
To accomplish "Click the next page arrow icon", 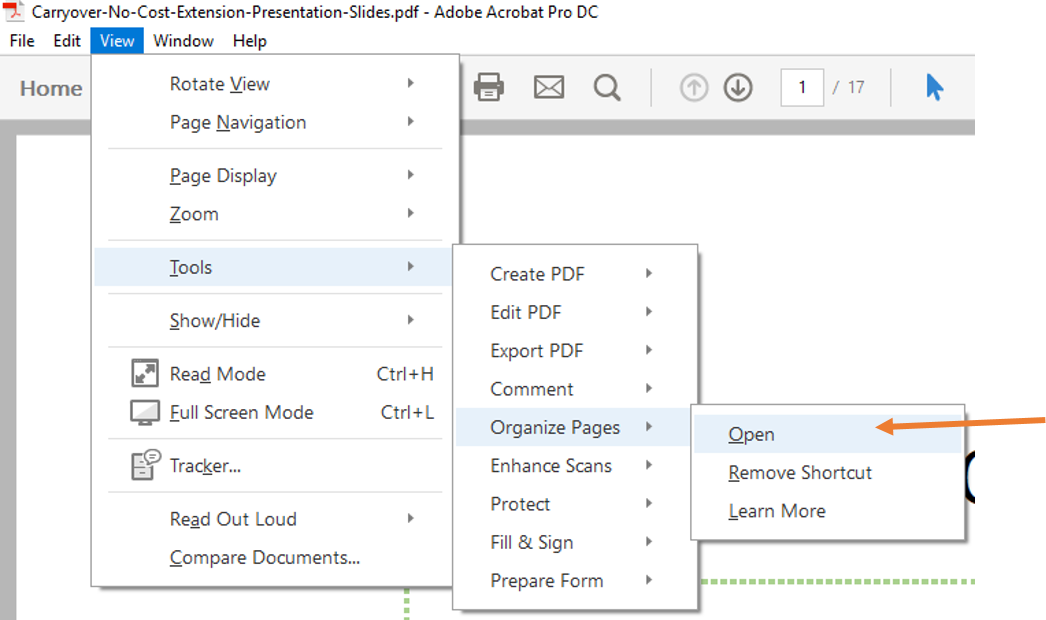I will click(738, 88).
